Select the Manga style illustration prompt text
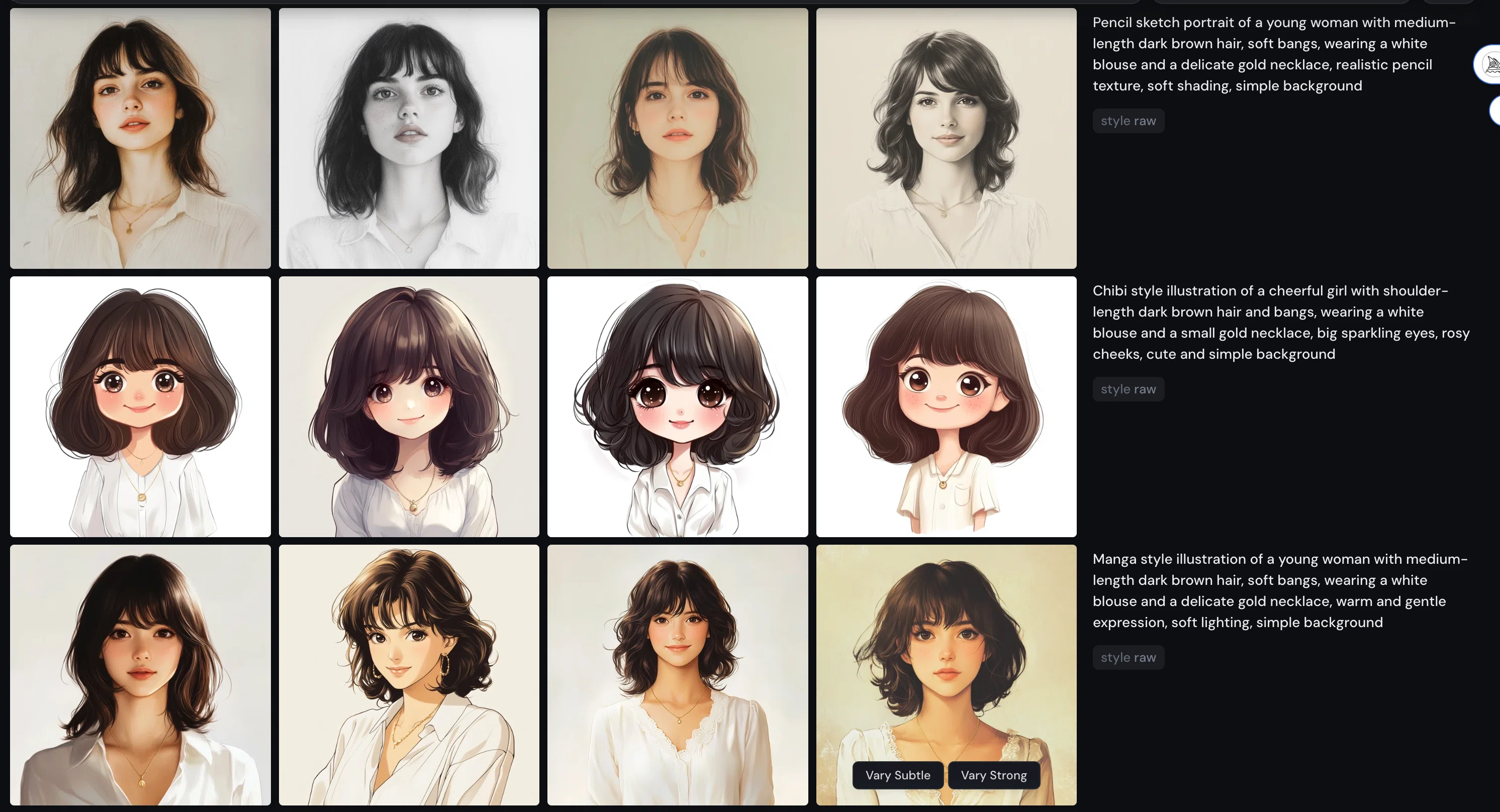 click(1280, 591)
